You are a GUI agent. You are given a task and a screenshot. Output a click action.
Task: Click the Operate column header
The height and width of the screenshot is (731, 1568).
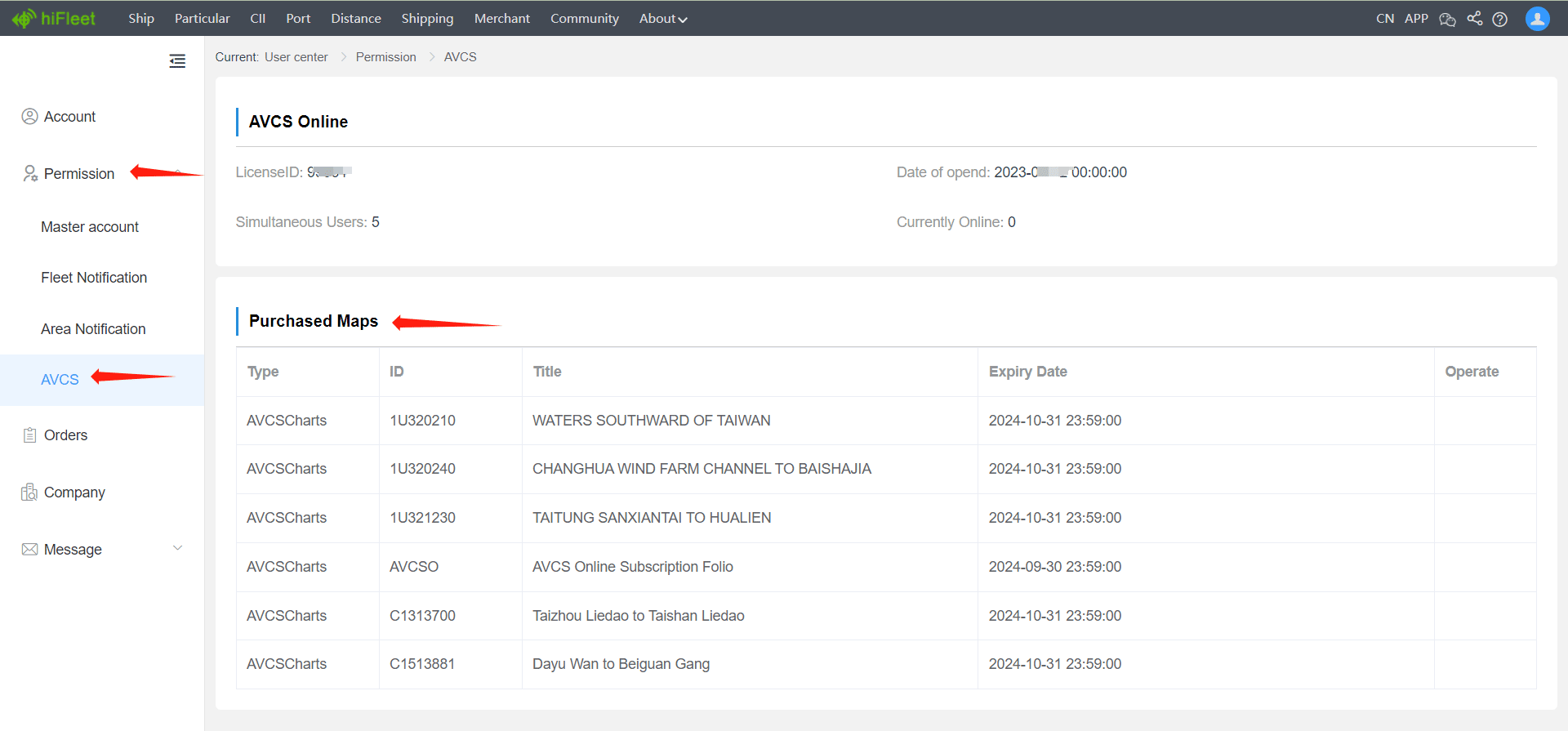1472,372
